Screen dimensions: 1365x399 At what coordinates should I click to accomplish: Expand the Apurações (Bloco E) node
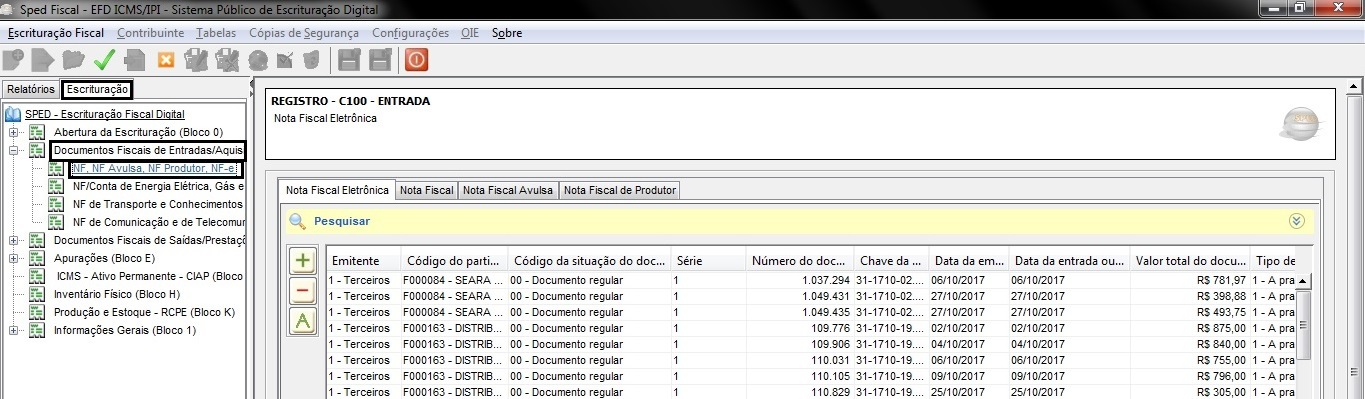coord(13,258)
